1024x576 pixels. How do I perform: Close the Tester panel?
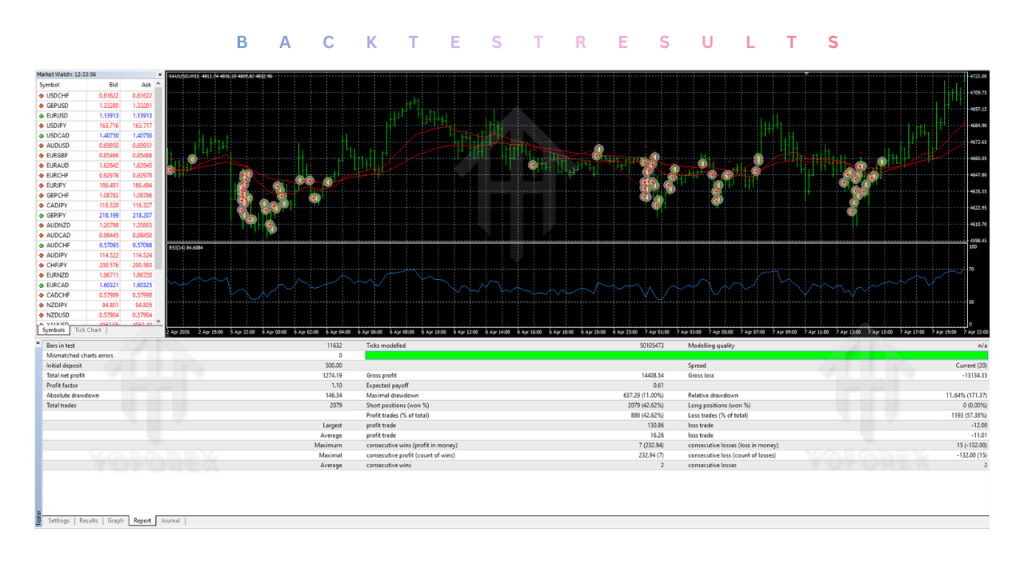point(38,343)
